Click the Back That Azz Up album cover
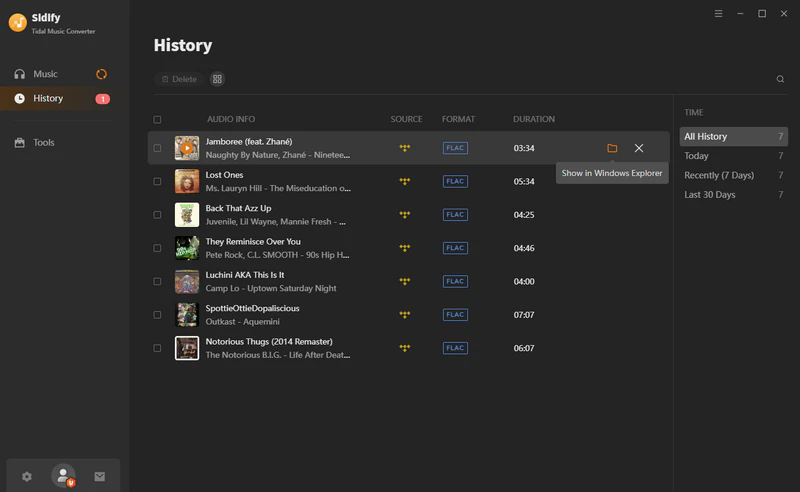Viewport: 800px width, 492px height. click(187, 215)
